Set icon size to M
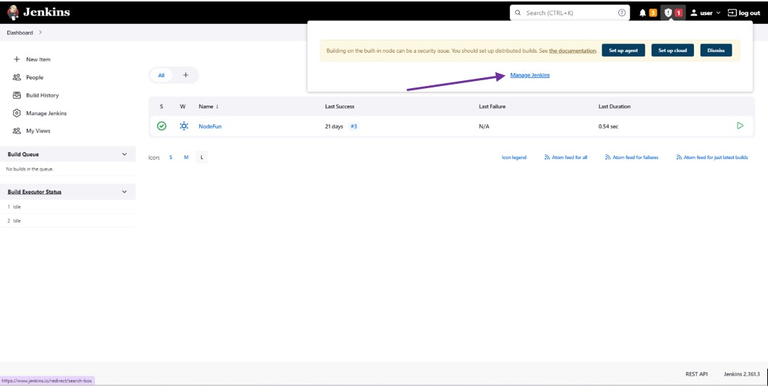Viewport: 768px width, 386px height. (x=186, y=157)
